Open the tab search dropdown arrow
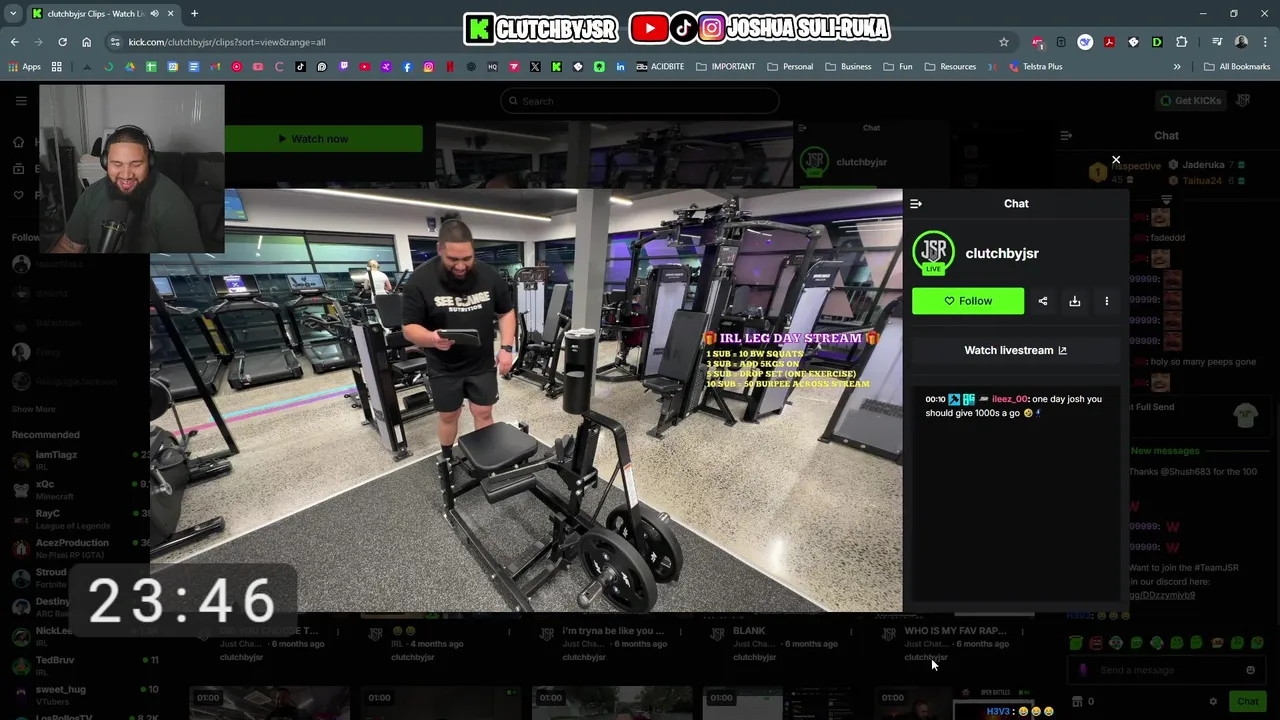The width and height of the screenshot is (1280, 720). 13,14
